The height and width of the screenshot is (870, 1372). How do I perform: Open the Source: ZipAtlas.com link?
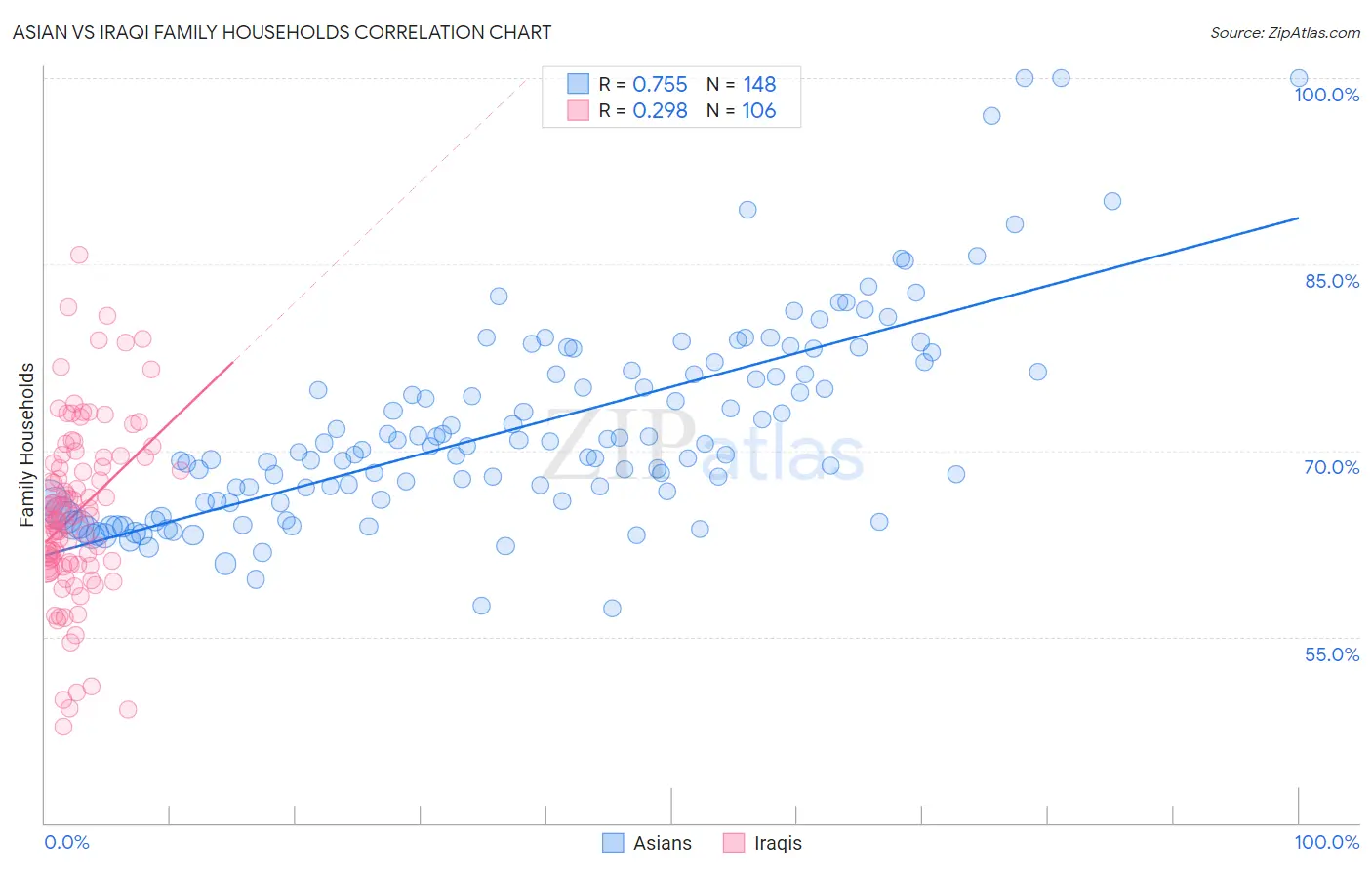tap(1285, 32)
